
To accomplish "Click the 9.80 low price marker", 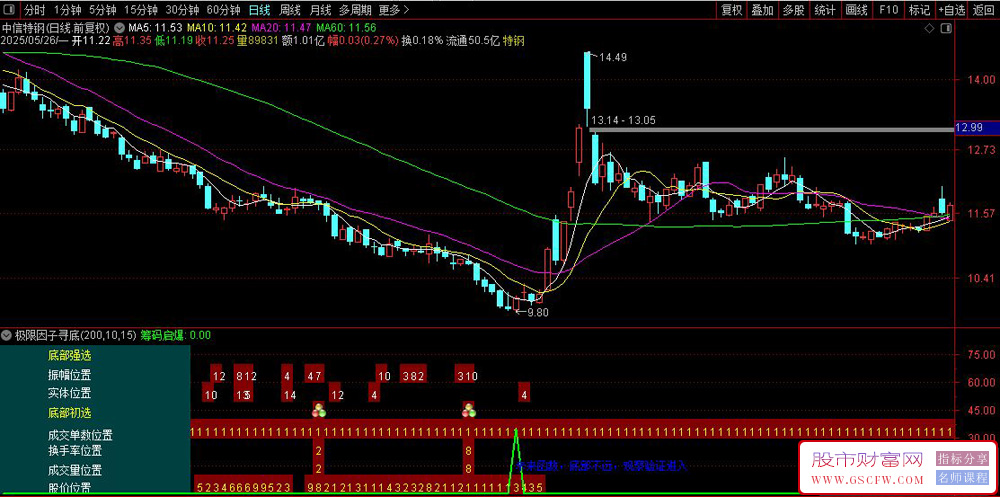I will (x=537, y=312).
